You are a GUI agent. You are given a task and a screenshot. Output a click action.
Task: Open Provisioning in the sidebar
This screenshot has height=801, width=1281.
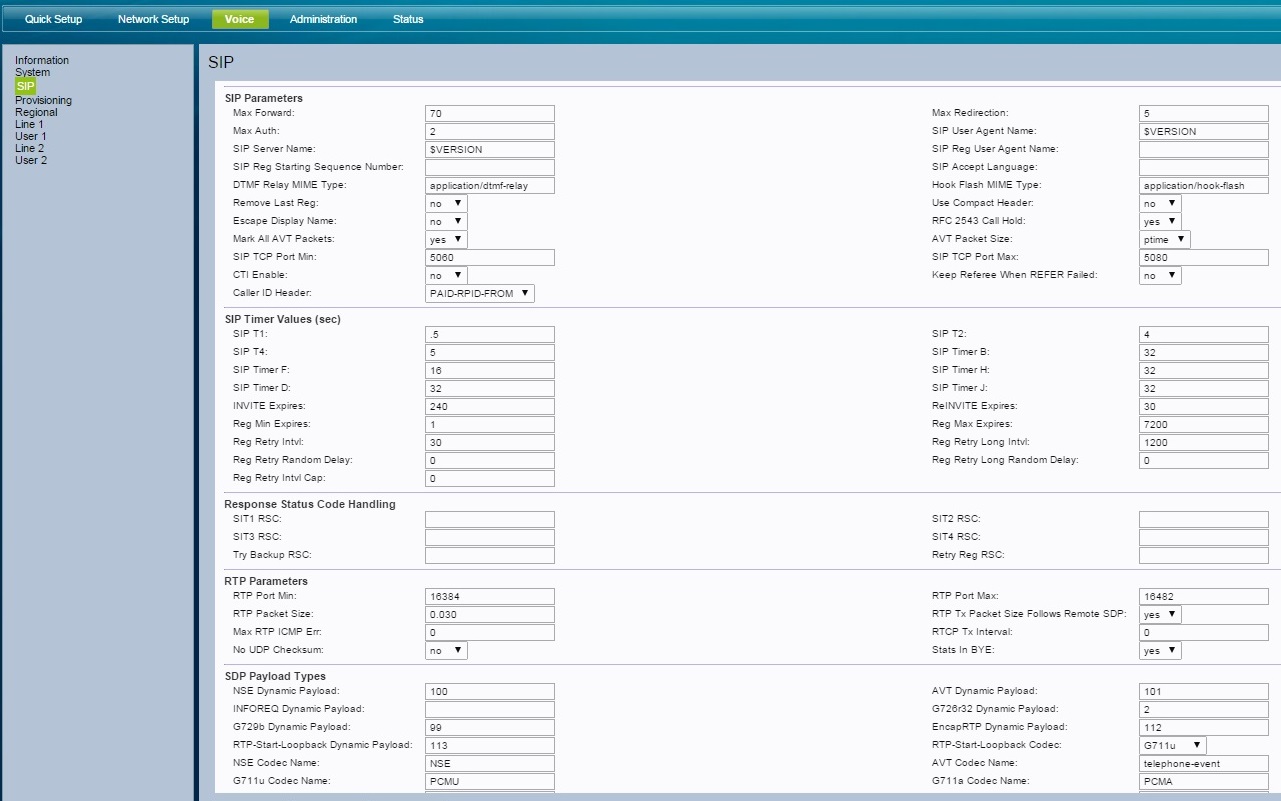[x=43, y=100]
